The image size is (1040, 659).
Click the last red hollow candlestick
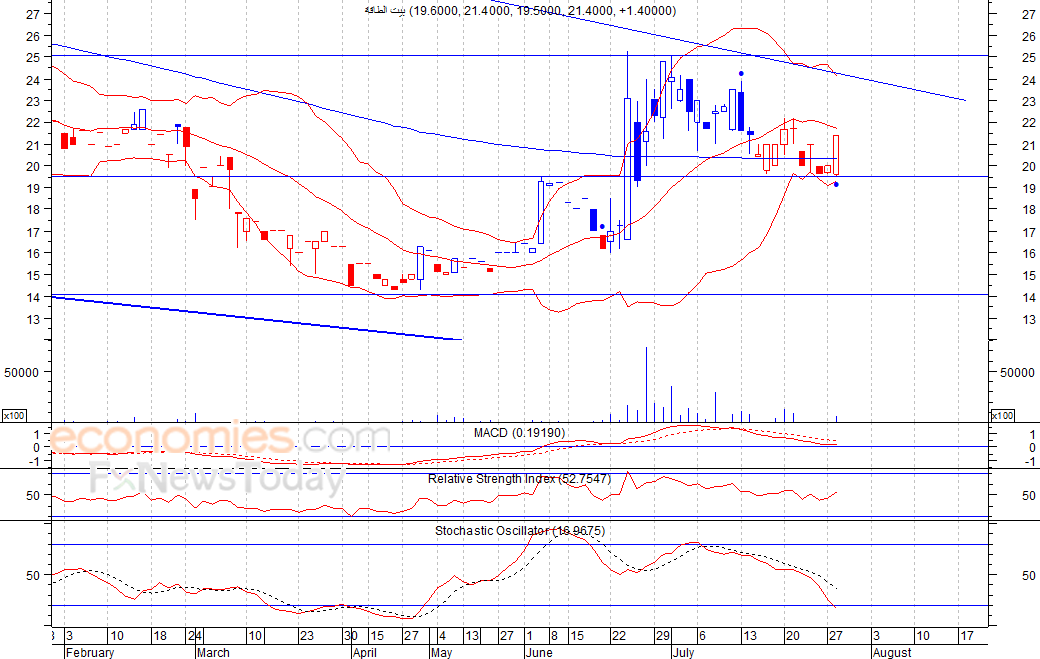[x=836, y=155]
